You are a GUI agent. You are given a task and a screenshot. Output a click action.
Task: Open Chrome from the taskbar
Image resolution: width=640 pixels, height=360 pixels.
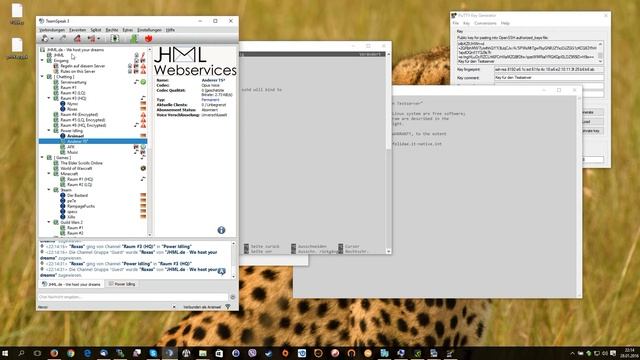71,353
